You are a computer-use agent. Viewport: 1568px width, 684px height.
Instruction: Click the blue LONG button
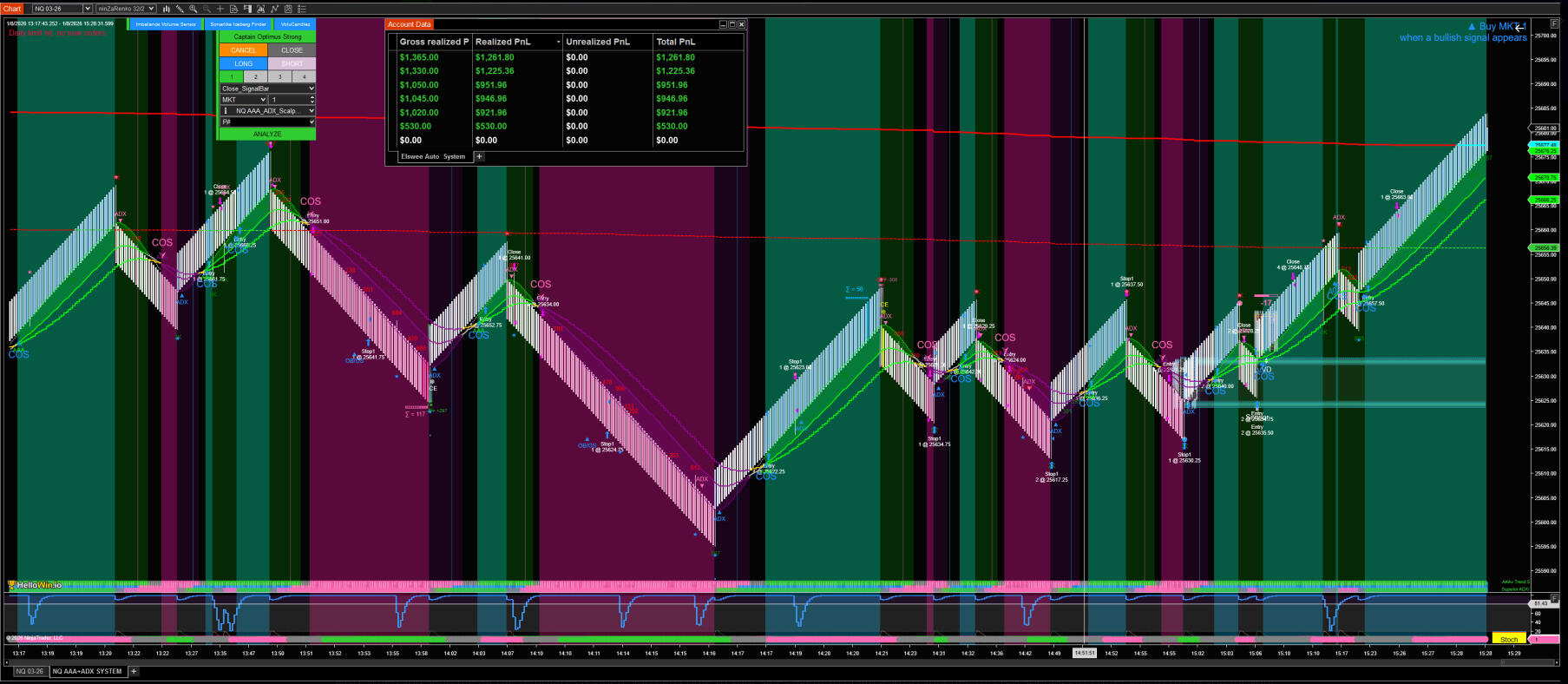pos(243,63)
